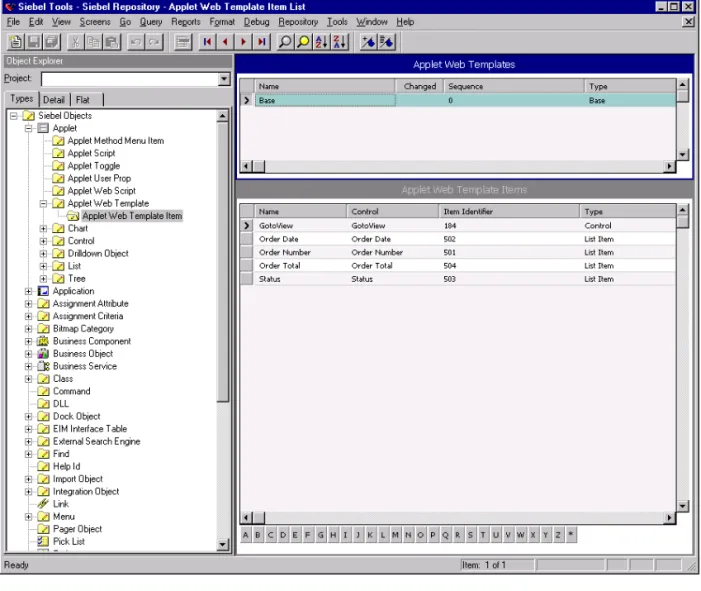The width and height of the screenshot is (701, 591).
Task: Click the Undo toolbar icon
Action: [x=135, y=42]
